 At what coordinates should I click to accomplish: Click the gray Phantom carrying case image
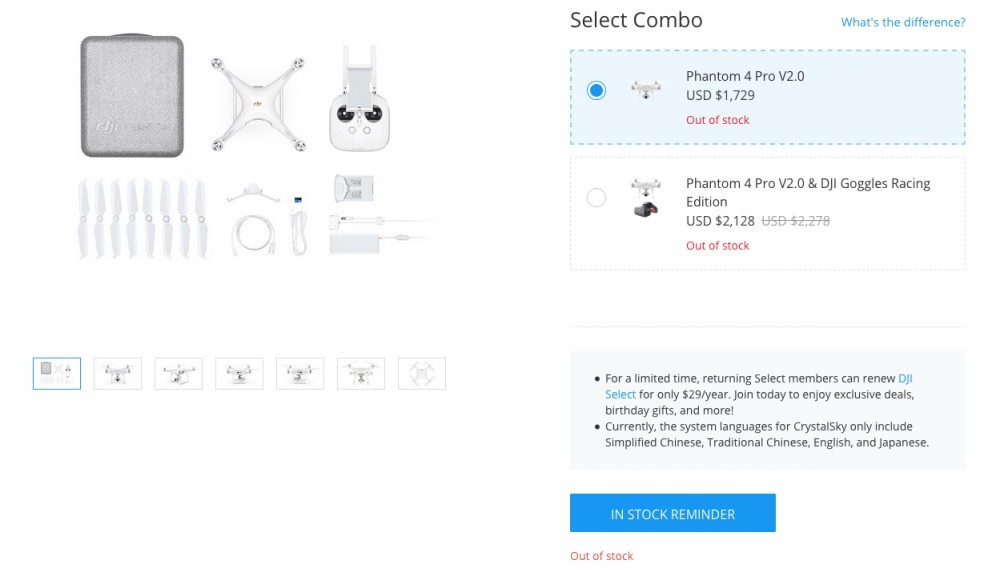pos(132,96)
